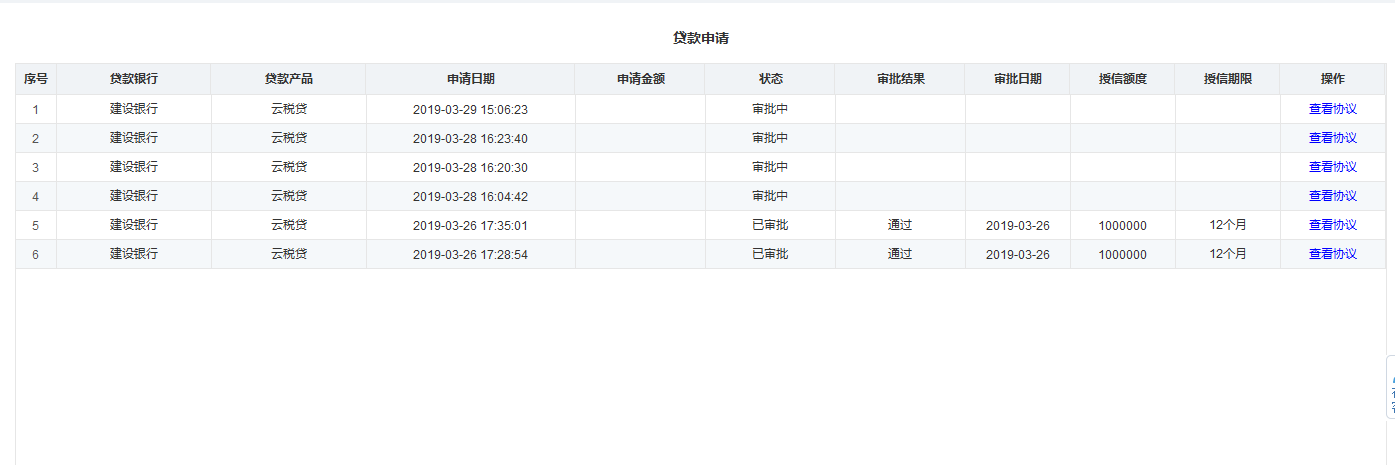Click the 审批结果 column header
Screen dimensions: 1395x465
900,79
